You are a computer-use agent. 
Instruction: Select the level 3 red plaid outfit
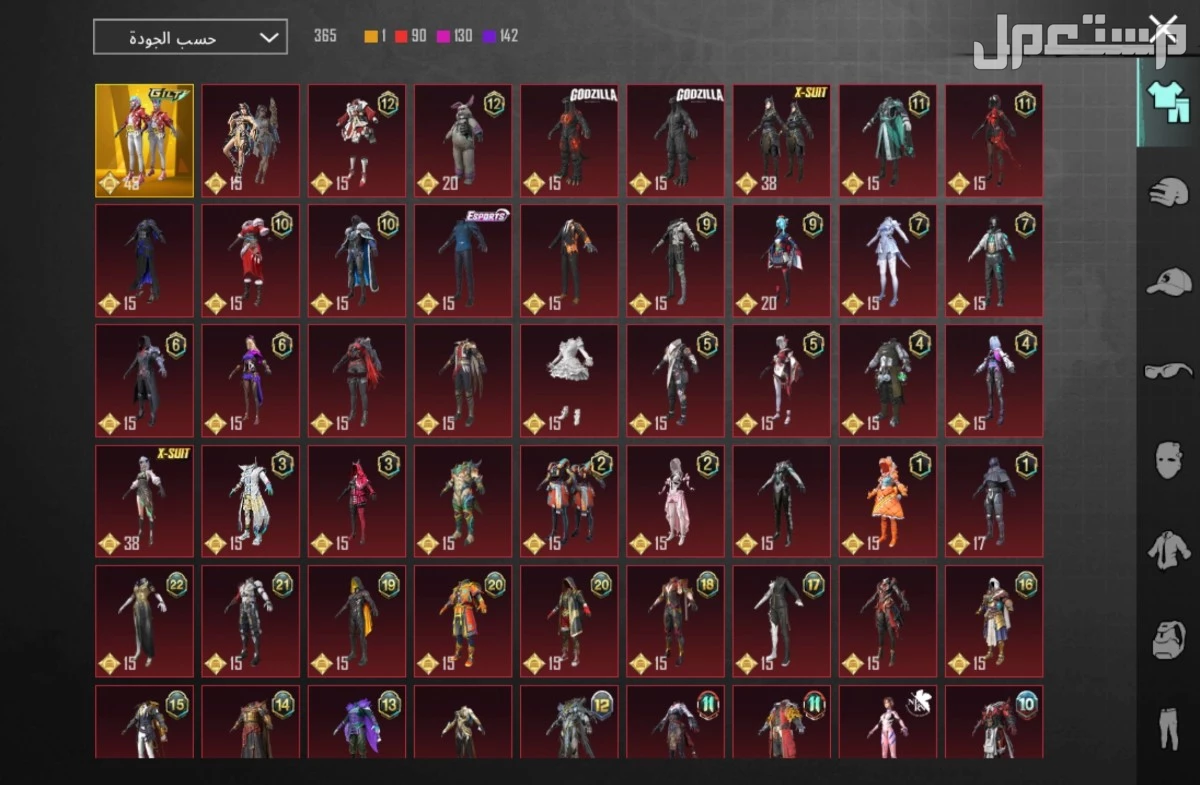click(357, 501)
